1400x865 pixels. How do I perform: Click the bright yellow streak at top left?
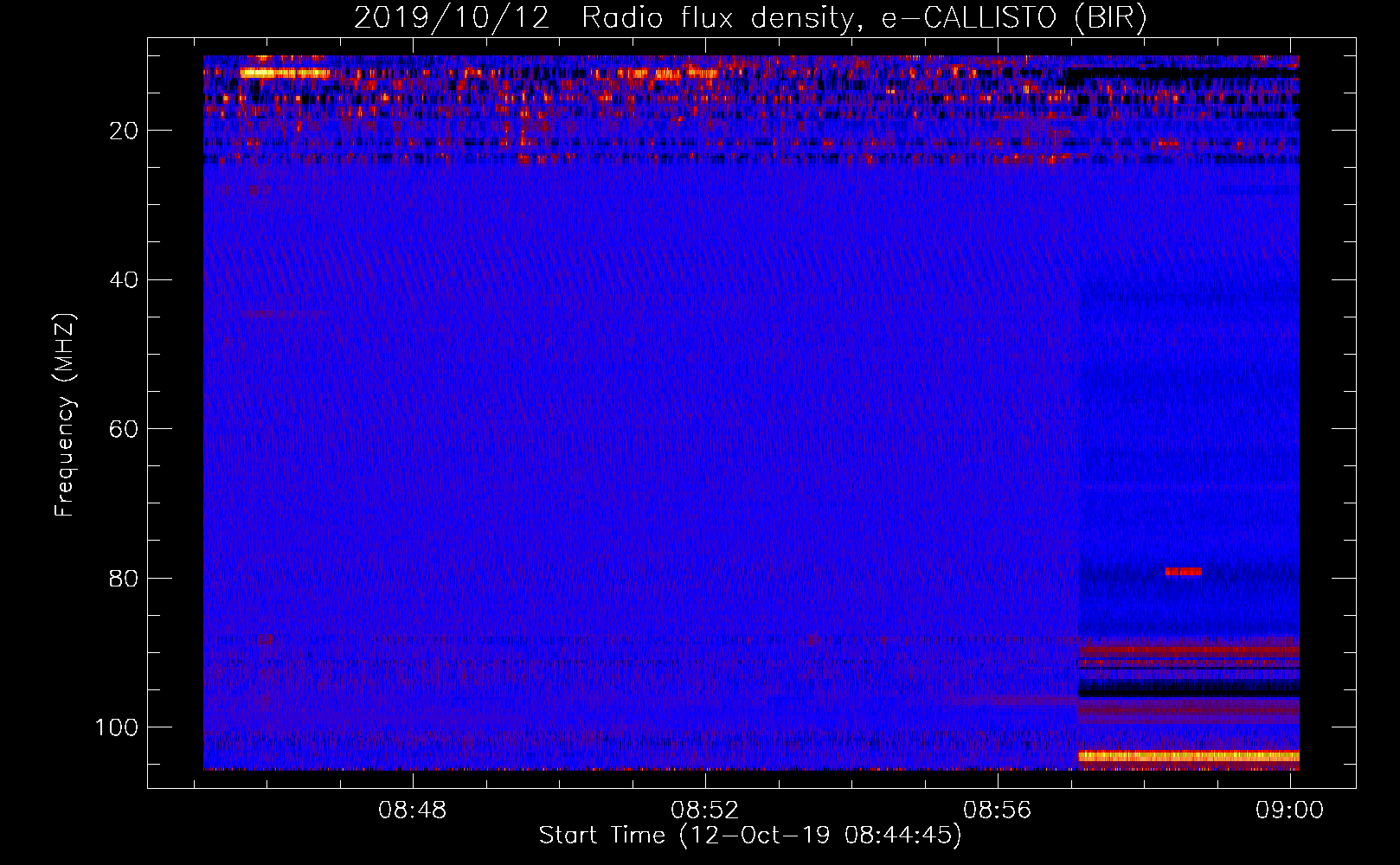click(x=285, y=74)
